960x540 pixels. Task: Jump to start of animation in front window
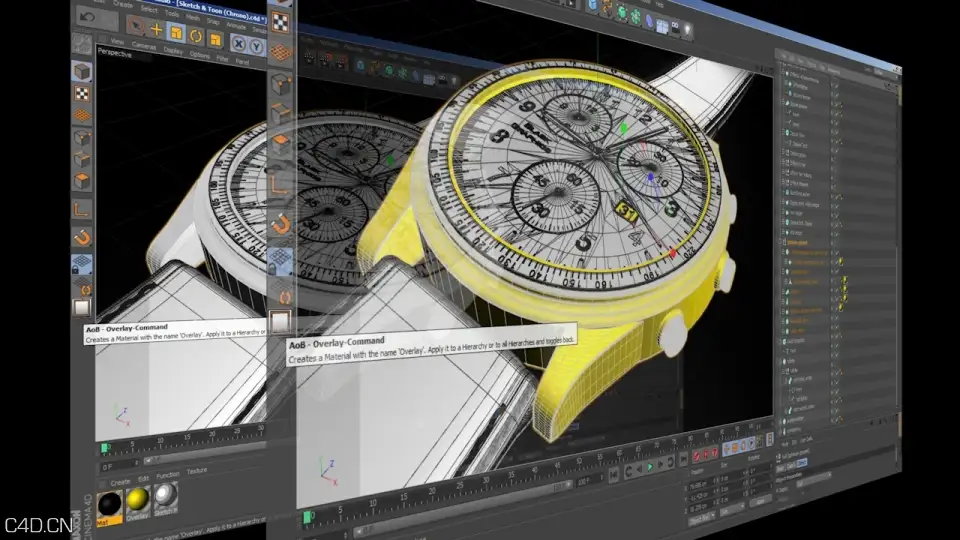[x=614, y=476]
